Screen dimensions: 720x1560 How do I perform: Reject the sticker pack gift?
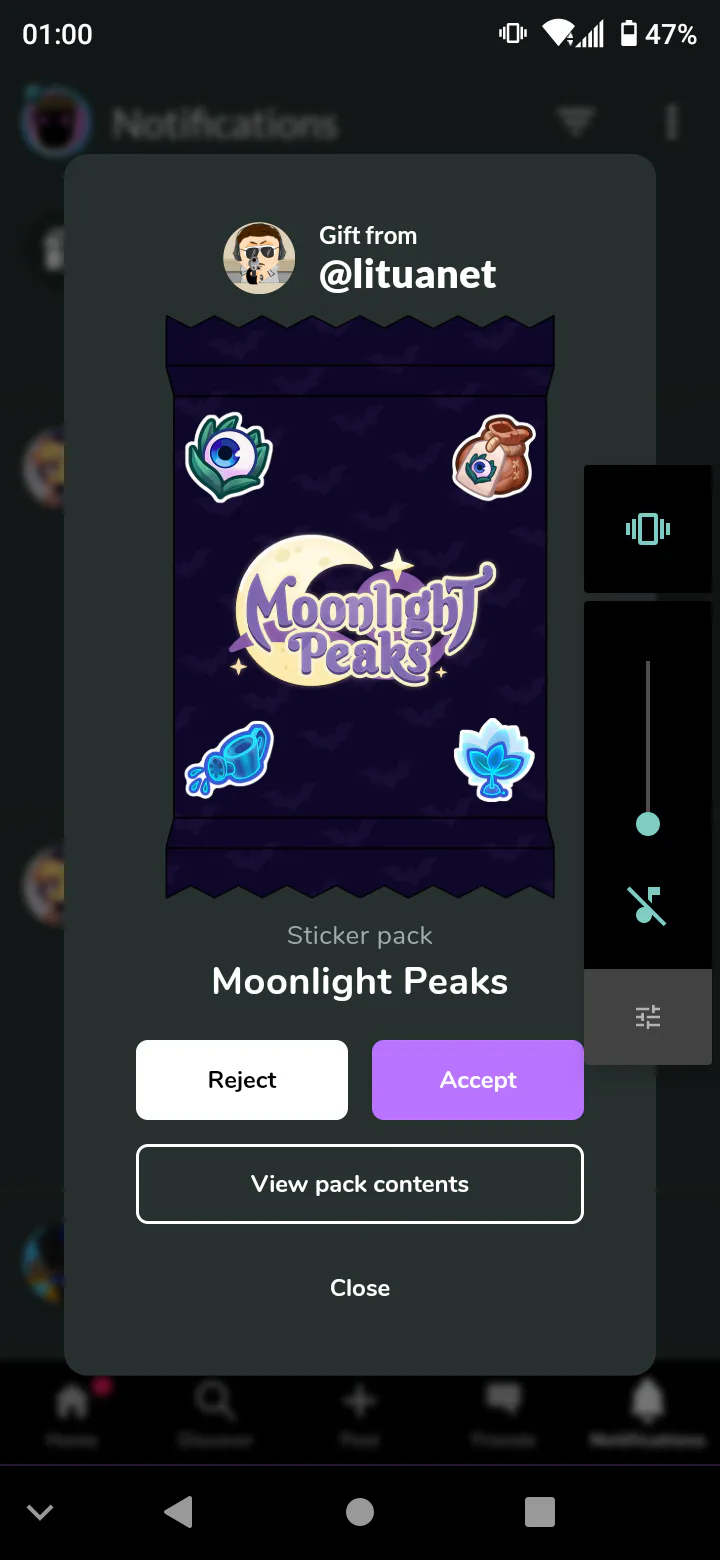click(242, 1080)
